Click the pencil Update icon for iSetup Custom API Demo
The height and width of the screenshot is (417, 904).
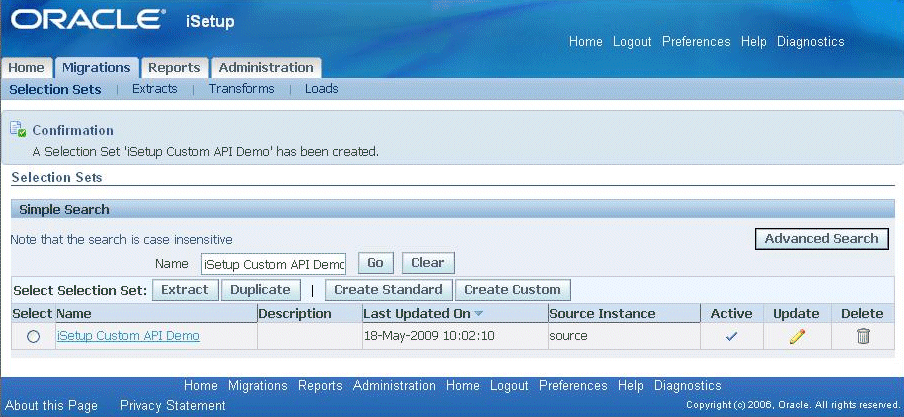click(797, 336)
